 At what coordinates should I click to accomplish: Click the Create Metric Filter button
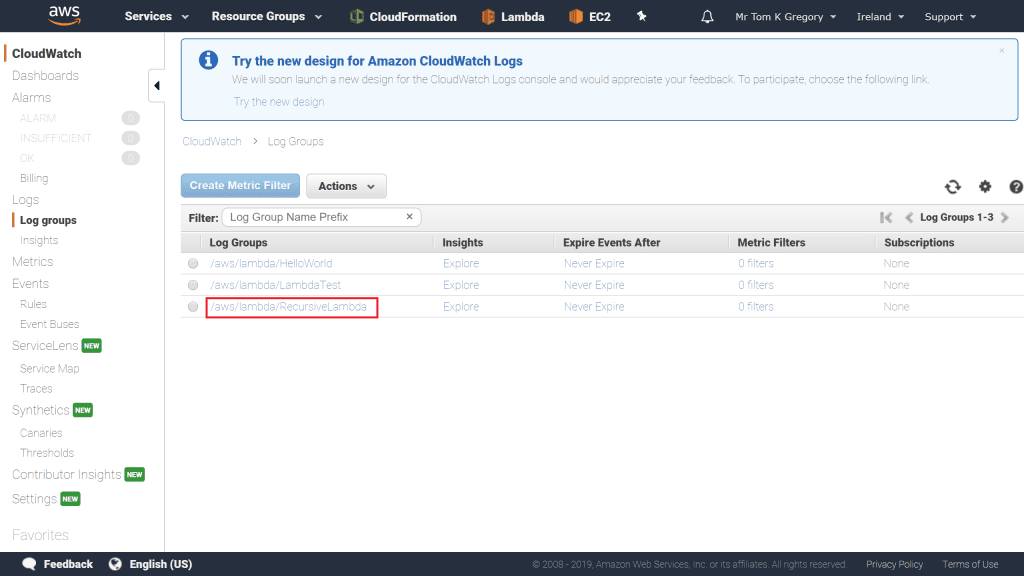(240, 186)
